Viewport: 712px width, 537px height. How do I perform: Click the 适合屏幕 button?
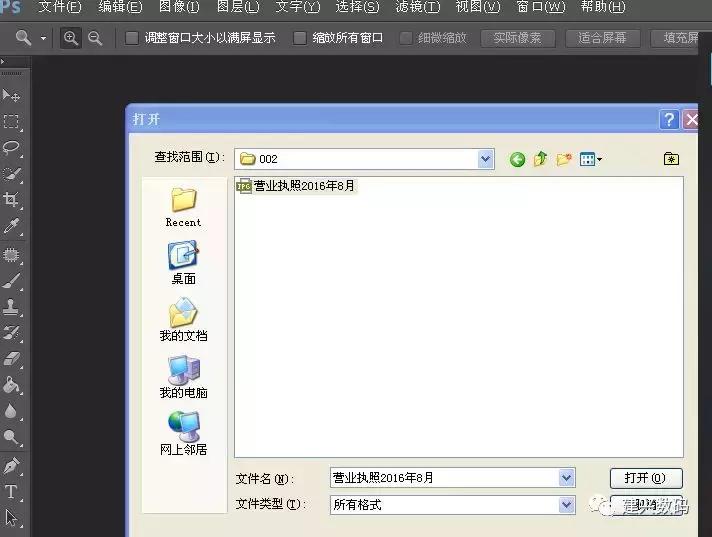603,38
